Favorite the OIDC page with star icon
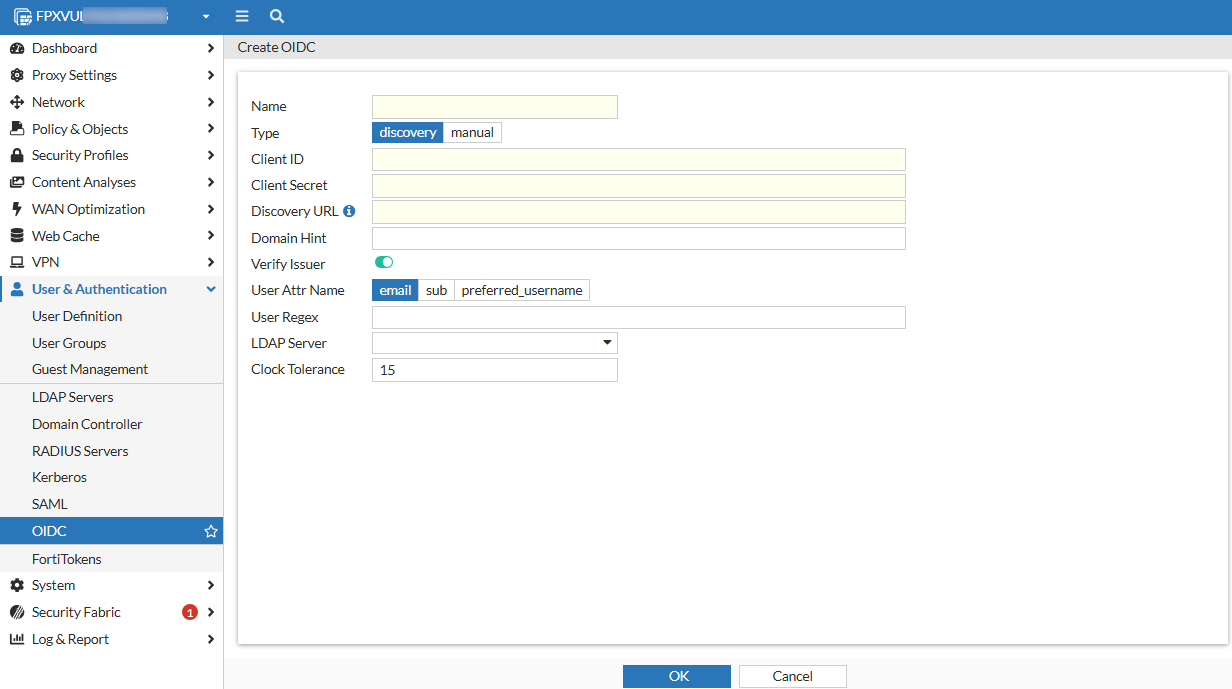This screenshot has height=689, width=1232. (211, 531)
